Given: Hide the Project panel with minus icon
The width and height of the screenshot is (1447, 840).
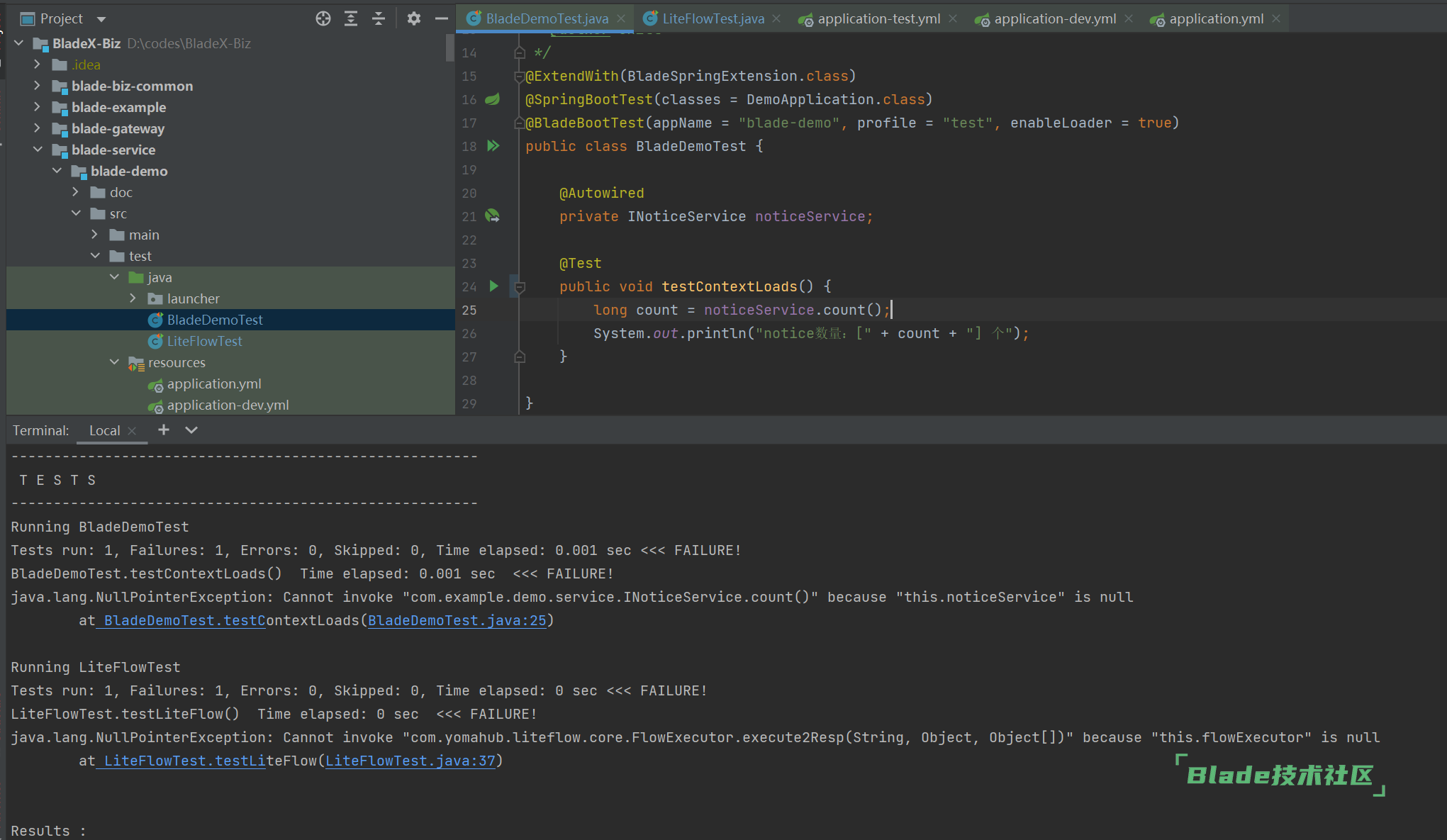Looking at the screenshot, I should click(442, 18).
